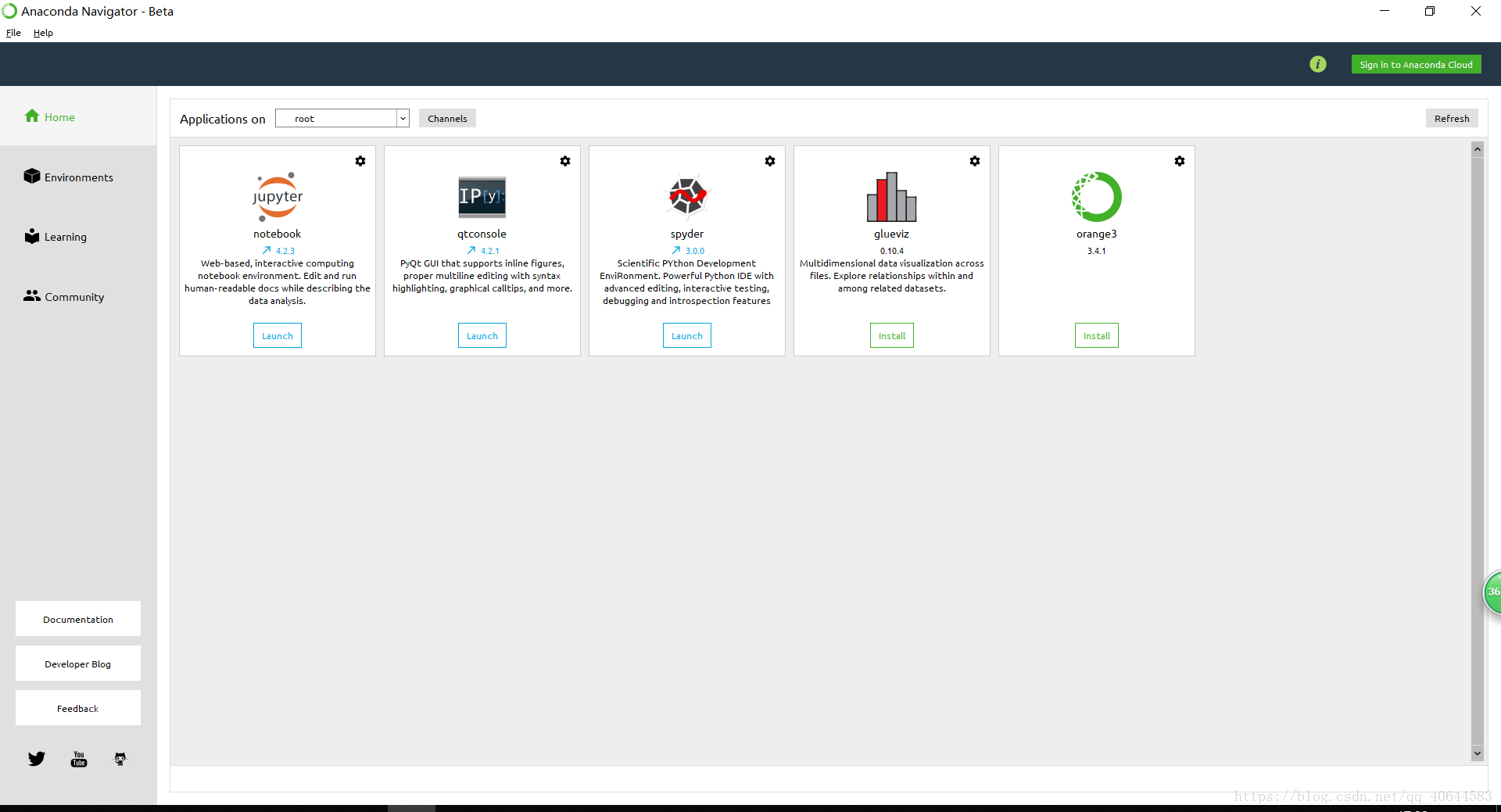Open the Feedback button
Screen dimensions: 1501x812
pos(78,708)
